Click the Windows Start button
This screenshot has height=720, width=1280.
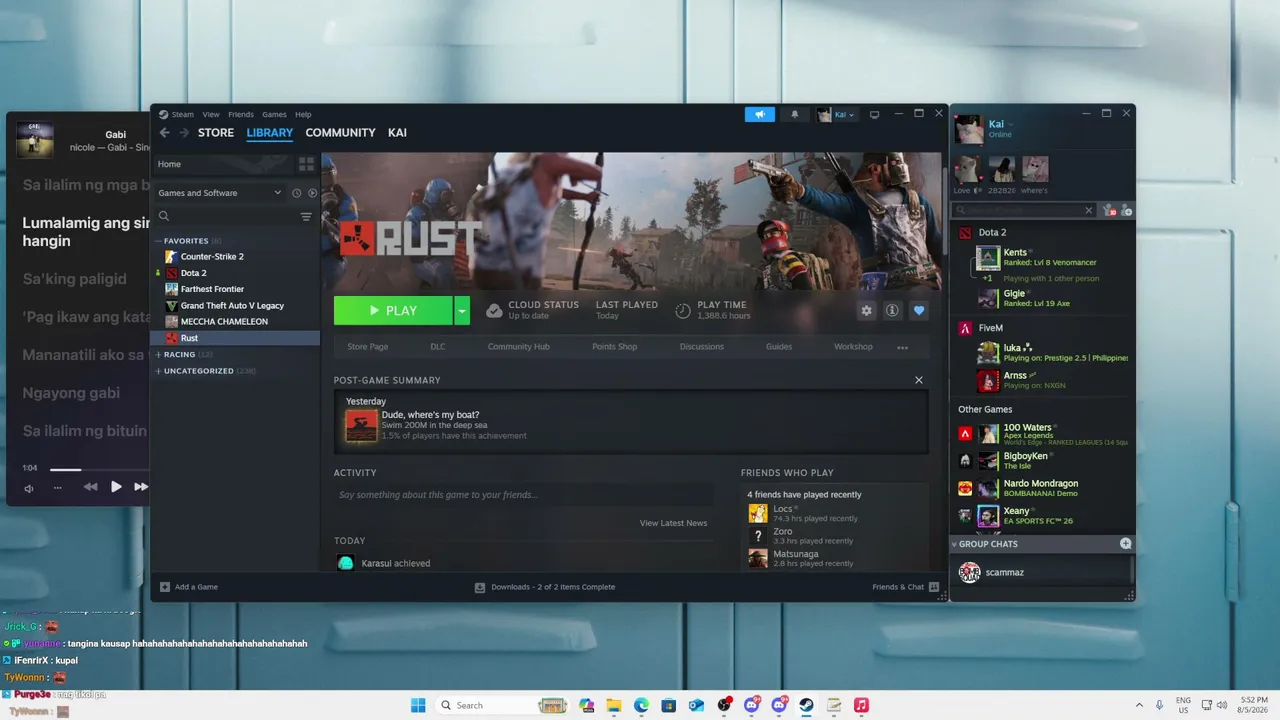click(x=418, y=705)
